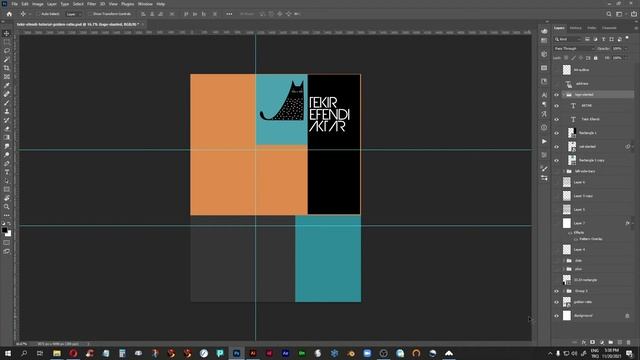The width and height of the screenshot is (640, 360).
Task: Expand the Group 1 folder
Action: coord(564,291)
